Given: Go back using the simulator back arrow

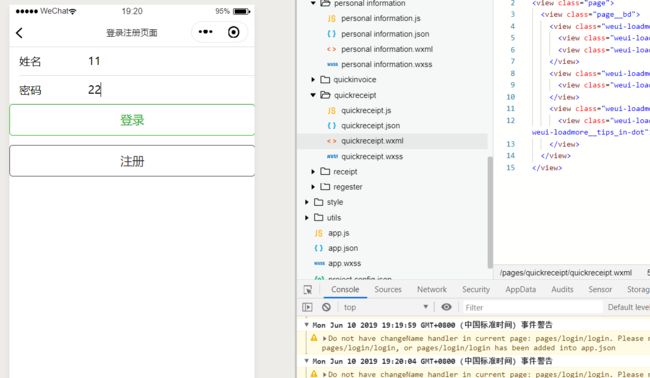Looking at the screenshot, I should pos(19,33).
